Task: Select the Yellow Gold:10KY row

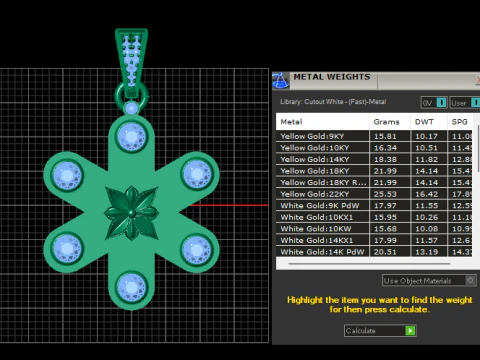Action: click(374, 148)
